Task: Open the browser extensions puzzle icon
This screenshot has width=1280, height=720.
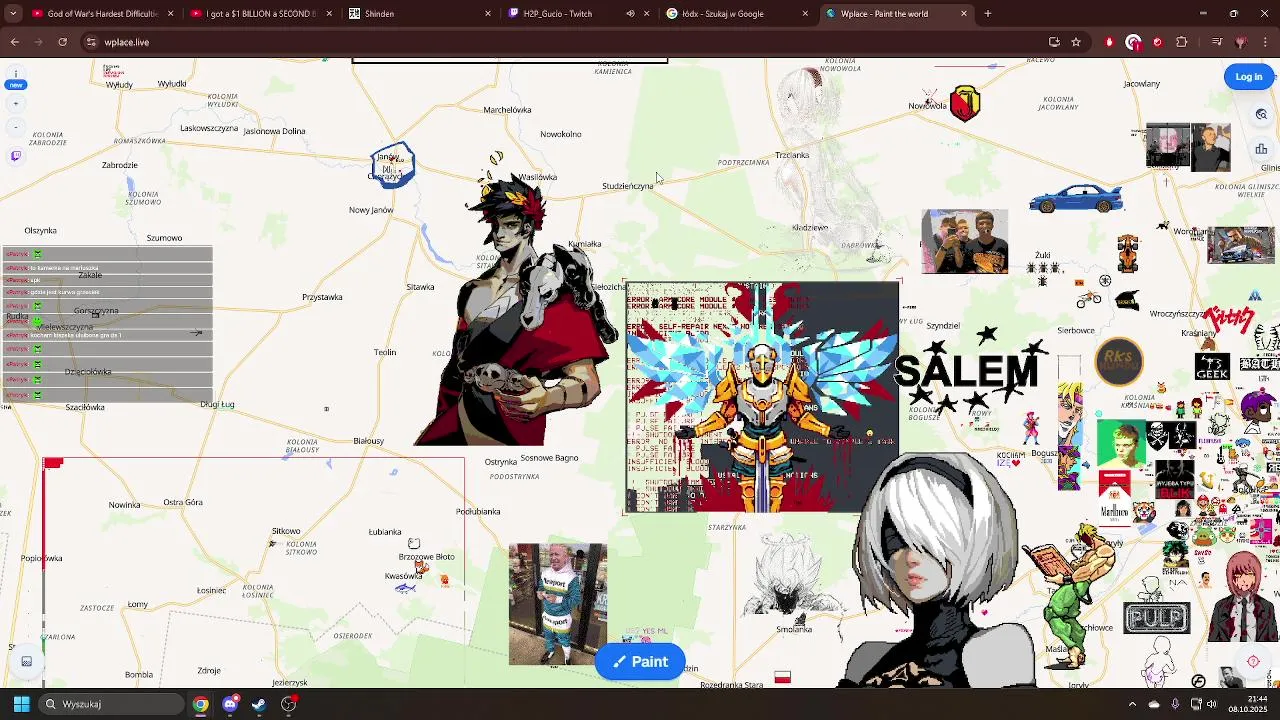Action: coord(1182,42)
